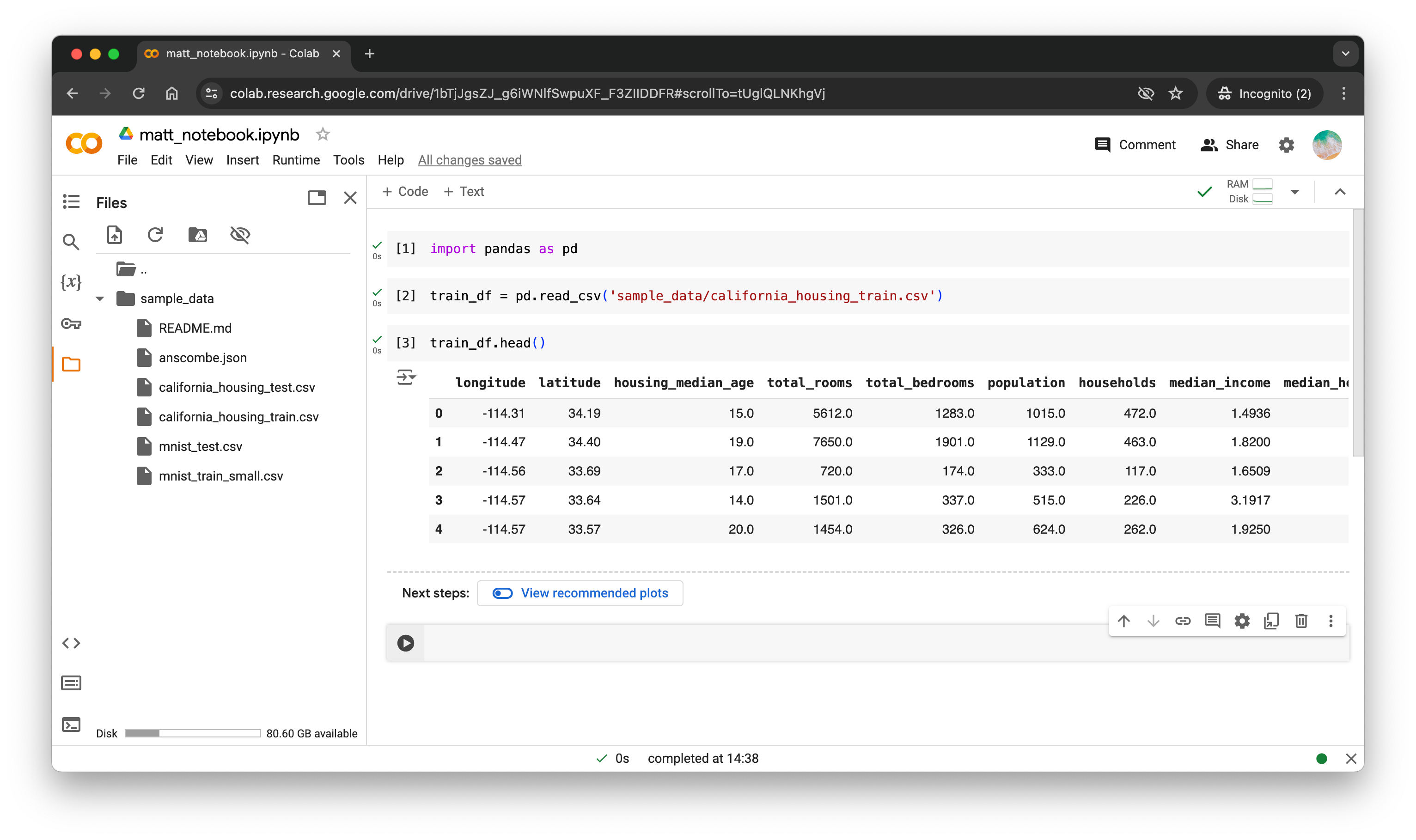This screenshot has height=840, width=1416.
Task: Click the Mount Drive folder icon
Action: click(x=198, y=234)
